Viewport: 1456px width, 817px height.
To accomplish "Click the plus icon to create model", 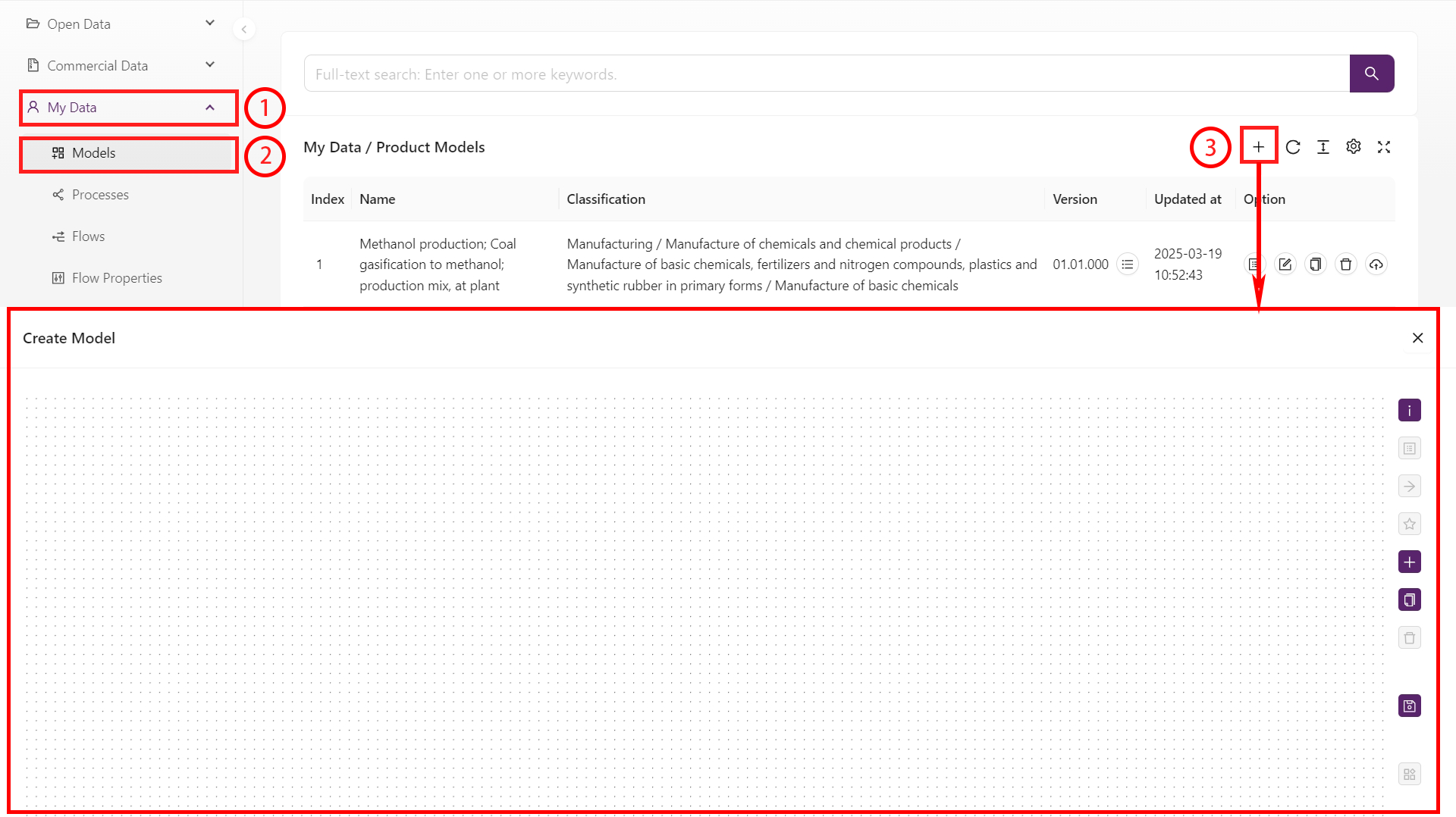I will coord(1258,147).
